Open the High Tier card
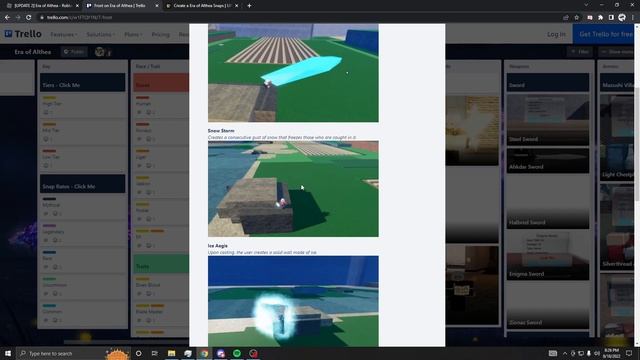This screenshot has width=640, height=360. coord(82,105)
